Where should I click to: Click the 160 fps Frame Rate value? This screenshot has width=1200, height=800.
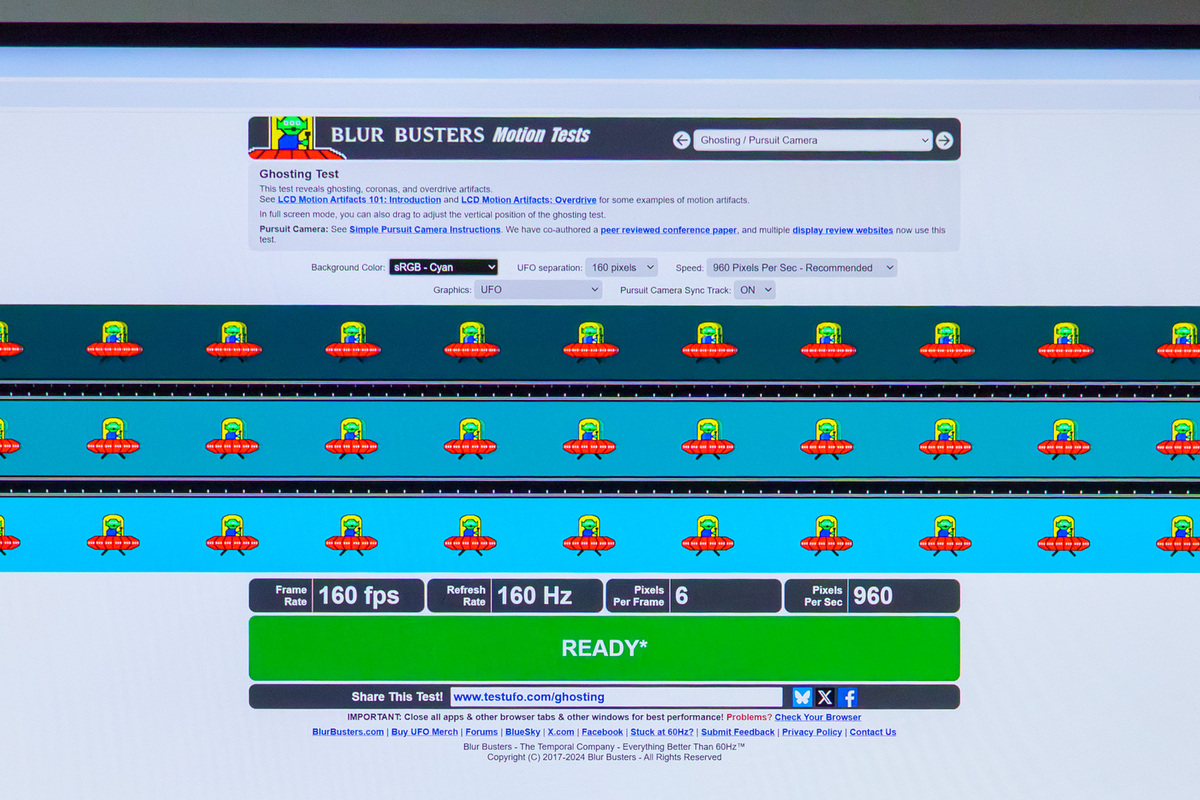(x=358, y=596)
